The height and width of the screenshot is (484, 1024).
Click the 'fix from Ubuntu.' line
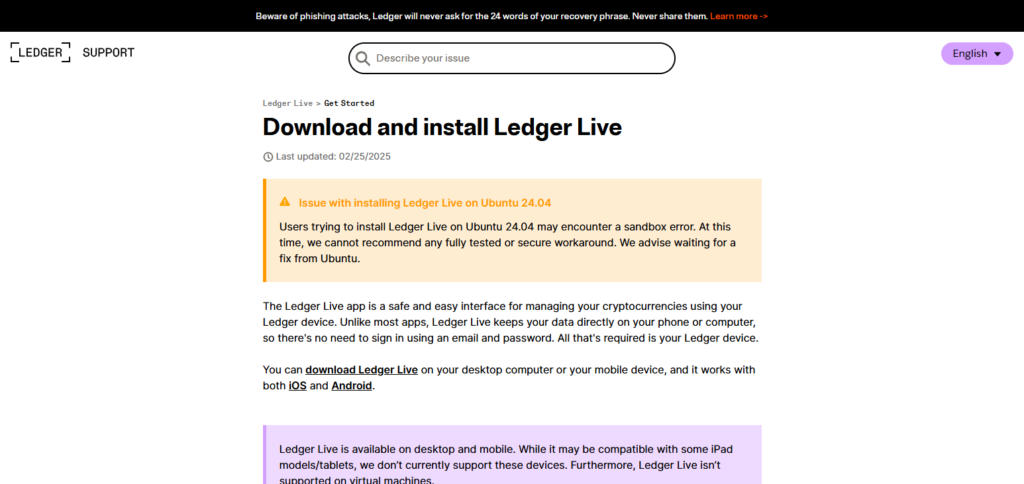coord(319,258)
